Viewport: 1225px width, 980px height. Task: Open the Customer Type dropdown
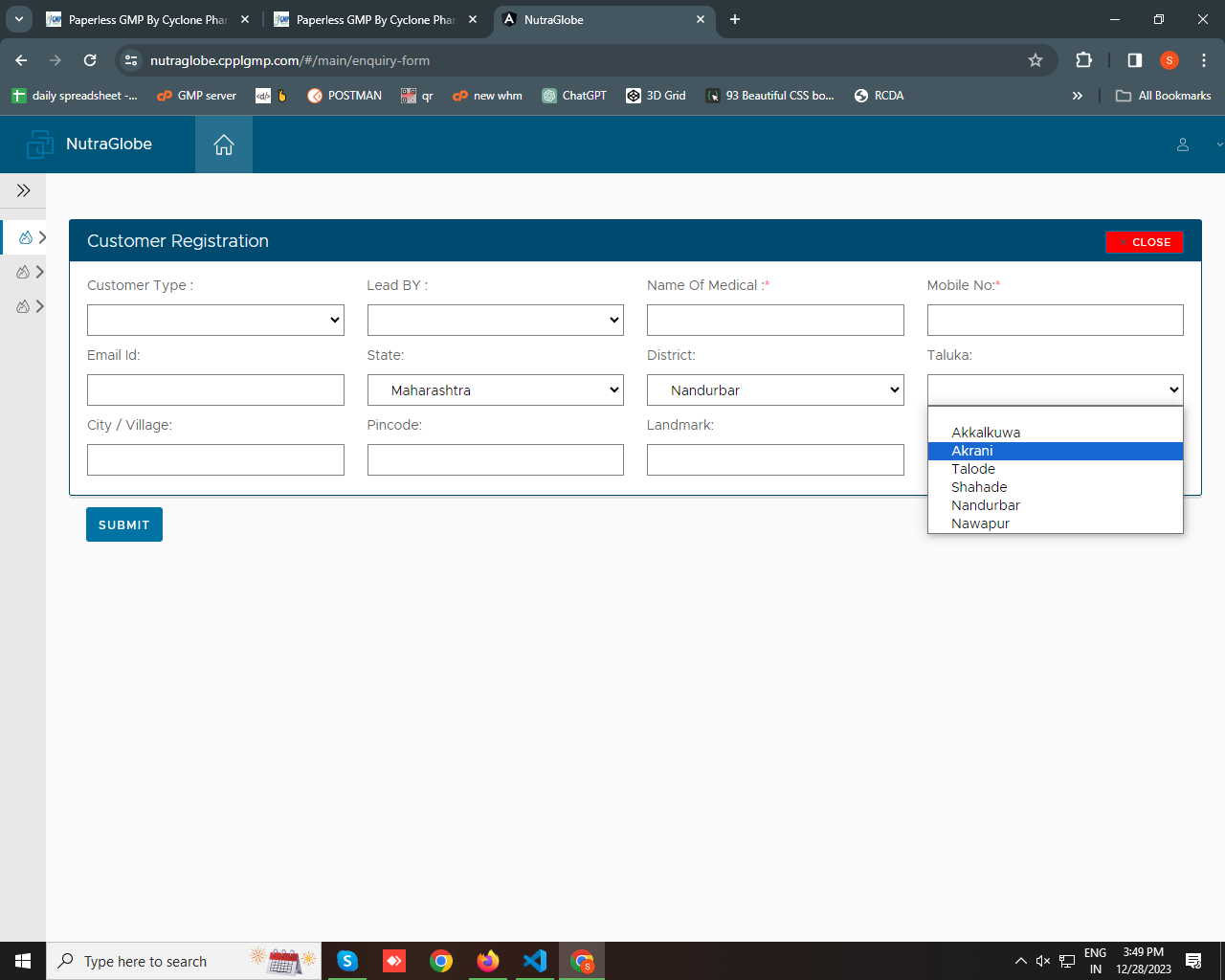(x=215, y=321)
